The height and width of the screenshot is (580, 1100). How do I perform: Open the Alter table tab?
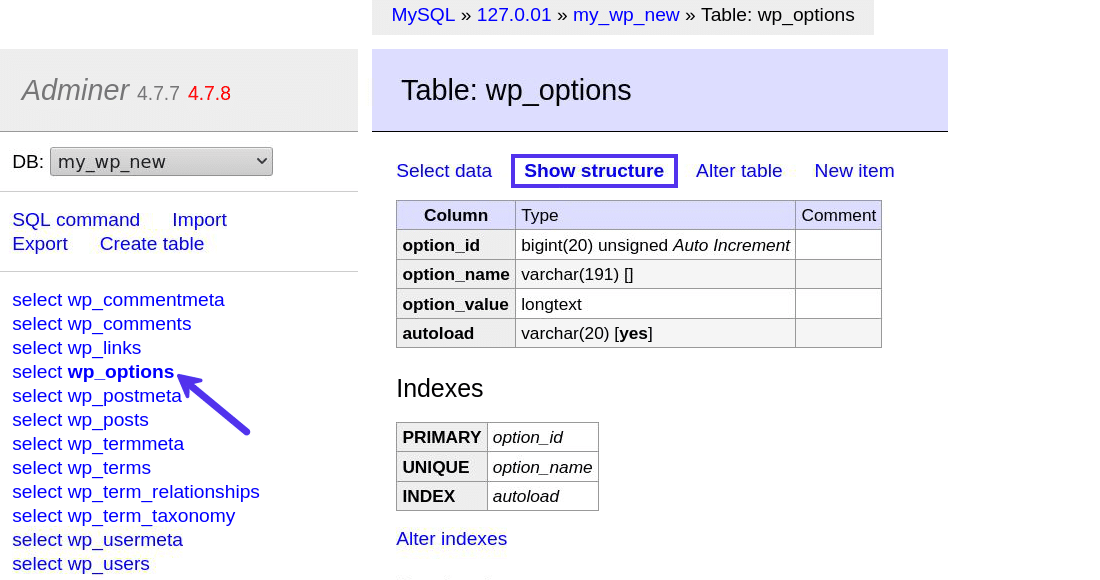click(x=739, y=170)
